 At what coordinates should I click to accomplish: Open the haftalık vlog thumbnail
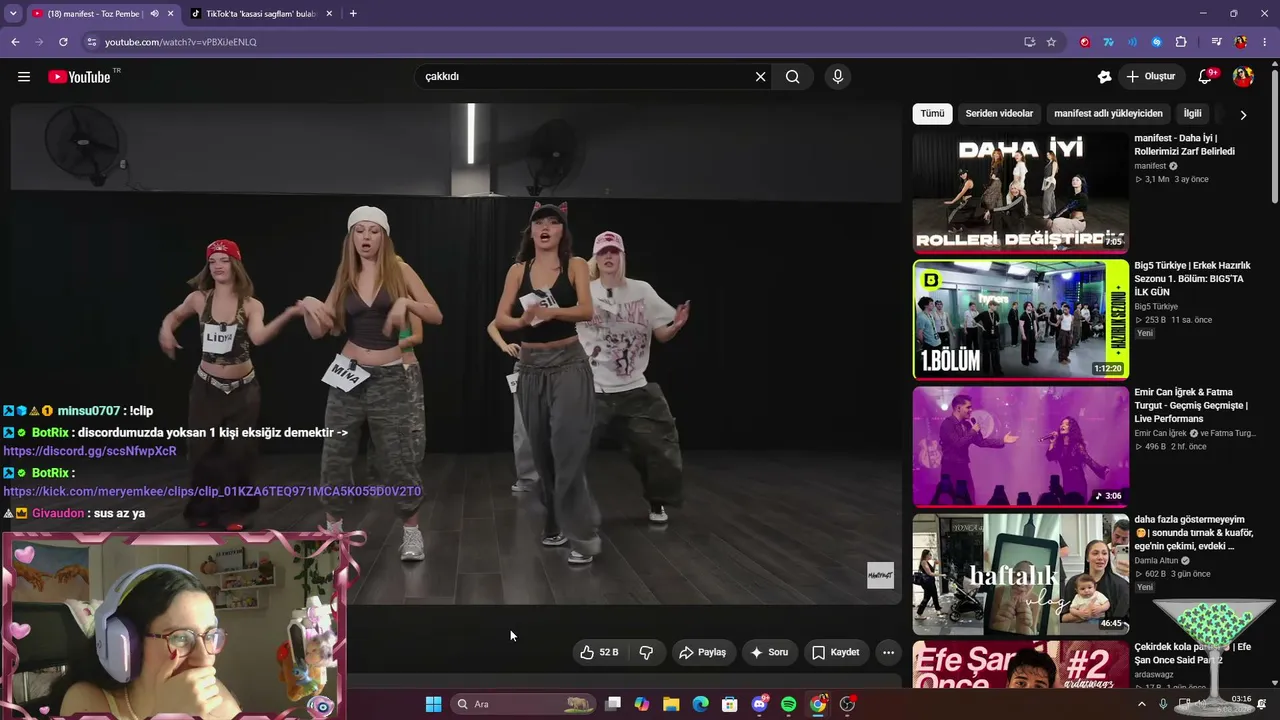click(x=1020, y=574)
